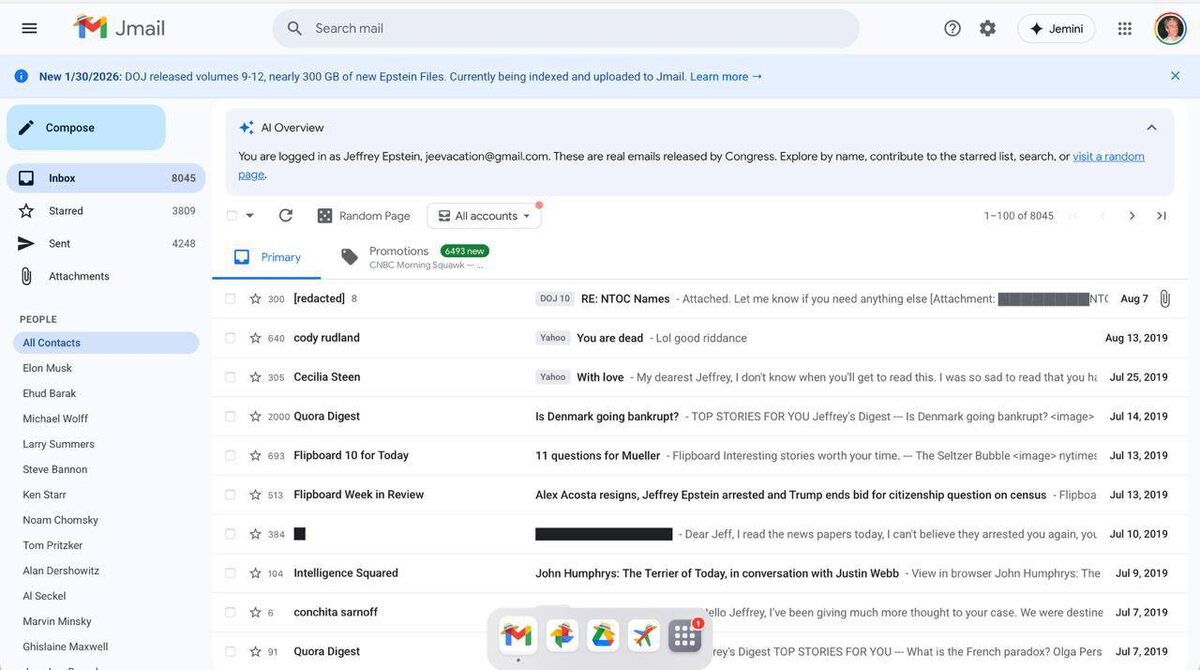Click the Random Page button
Image resolution: width=1200 pixels, height=670 pixels.
(364, 215)
